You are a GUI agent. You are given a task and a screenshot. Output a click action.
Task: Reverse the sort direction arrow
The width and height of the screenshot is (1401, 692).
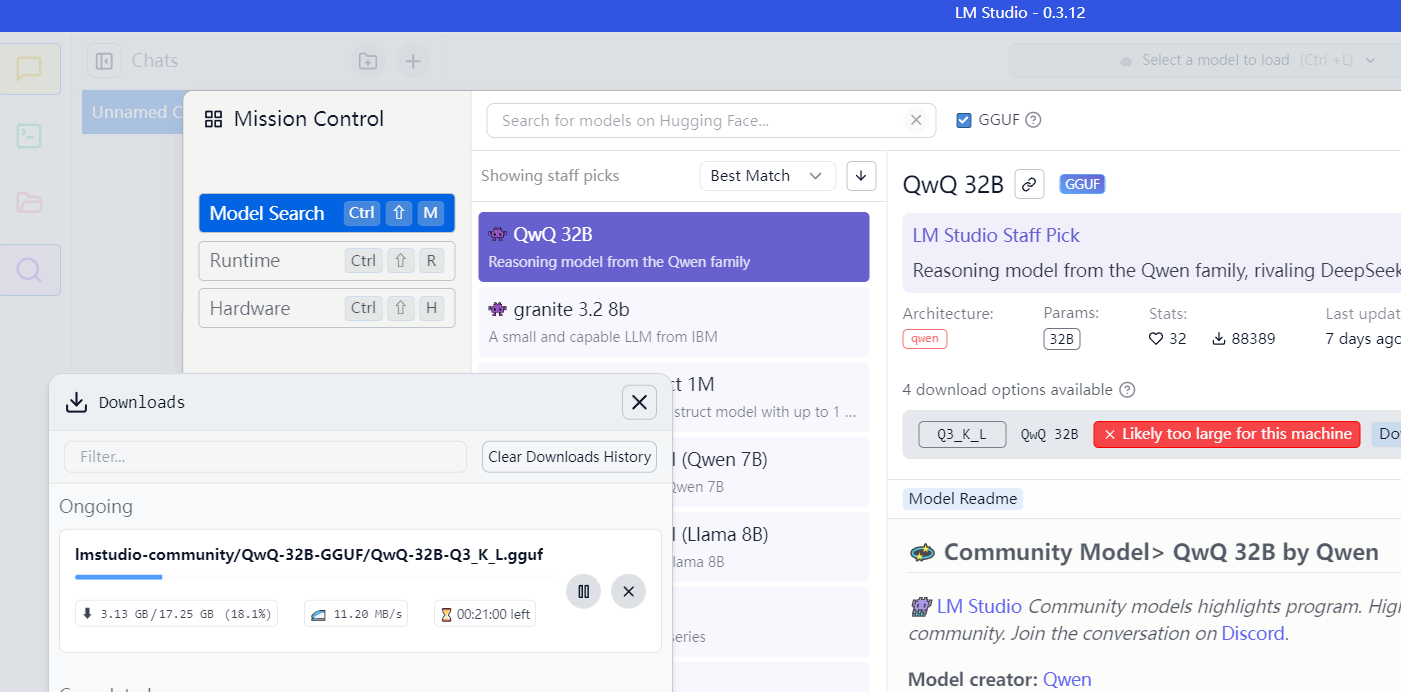click(x=861, y=175)
